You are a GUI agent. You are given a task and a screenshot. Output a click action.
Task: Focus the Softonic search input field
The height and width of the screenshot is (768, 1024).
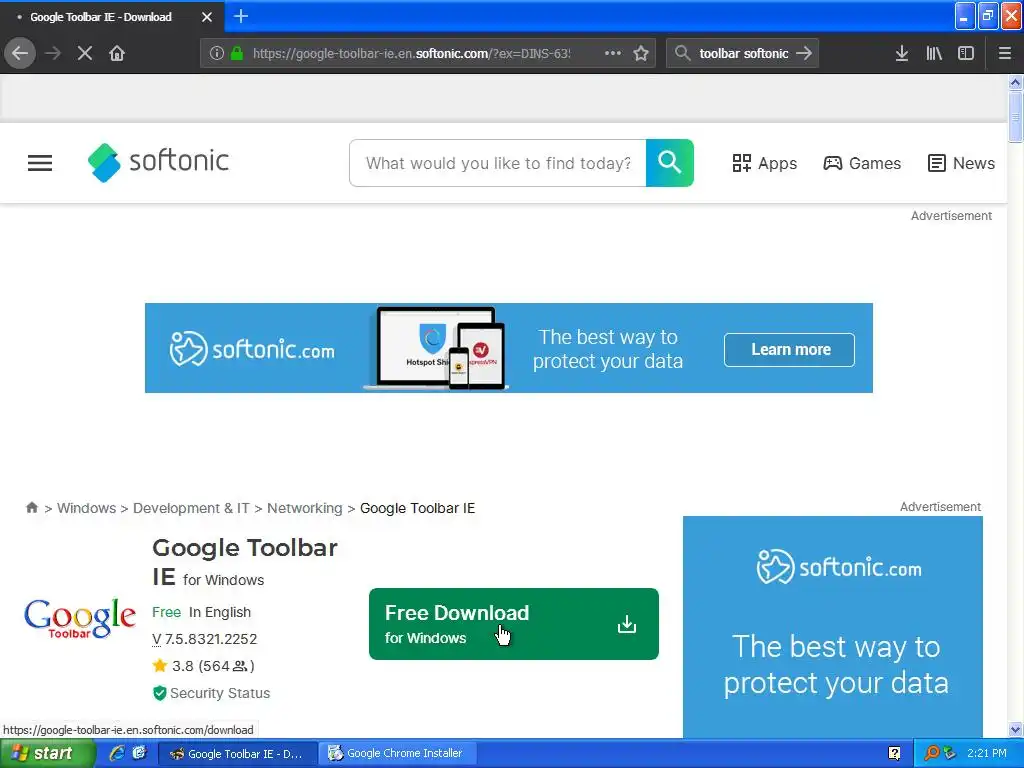point(498,163)
